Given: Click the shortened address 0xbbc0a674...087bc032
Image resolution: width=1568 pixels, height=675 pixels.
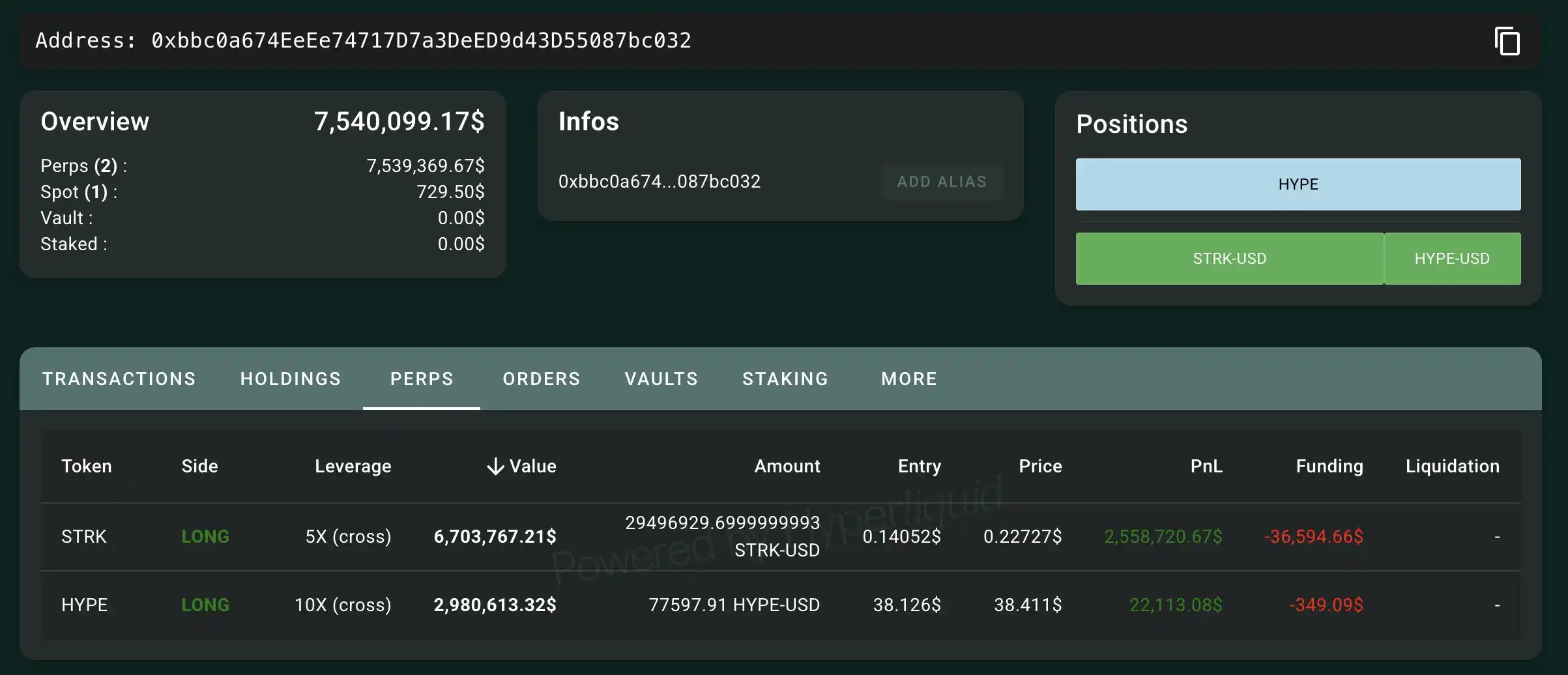Looking at the screenshot, I should click(660, 181).
